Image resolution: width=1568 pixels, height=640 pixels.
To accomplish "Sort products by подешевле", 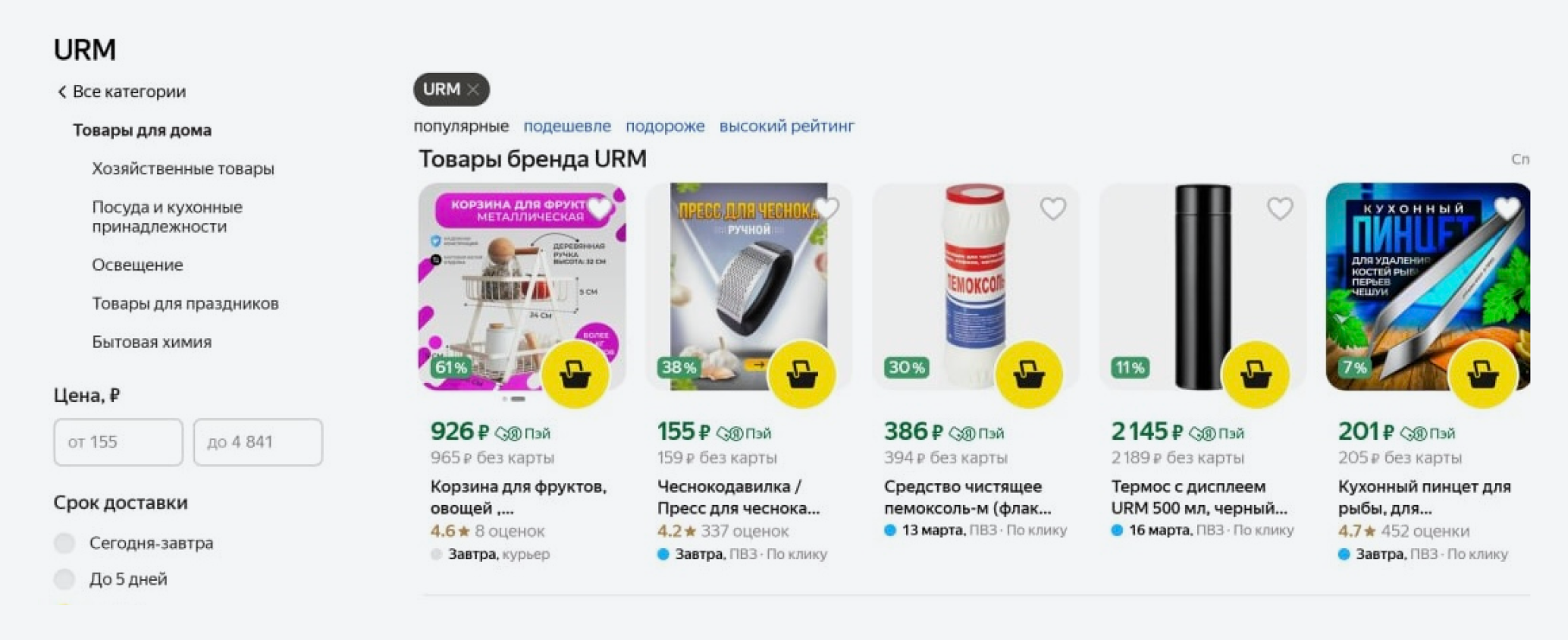I will (x=567, y=126).
